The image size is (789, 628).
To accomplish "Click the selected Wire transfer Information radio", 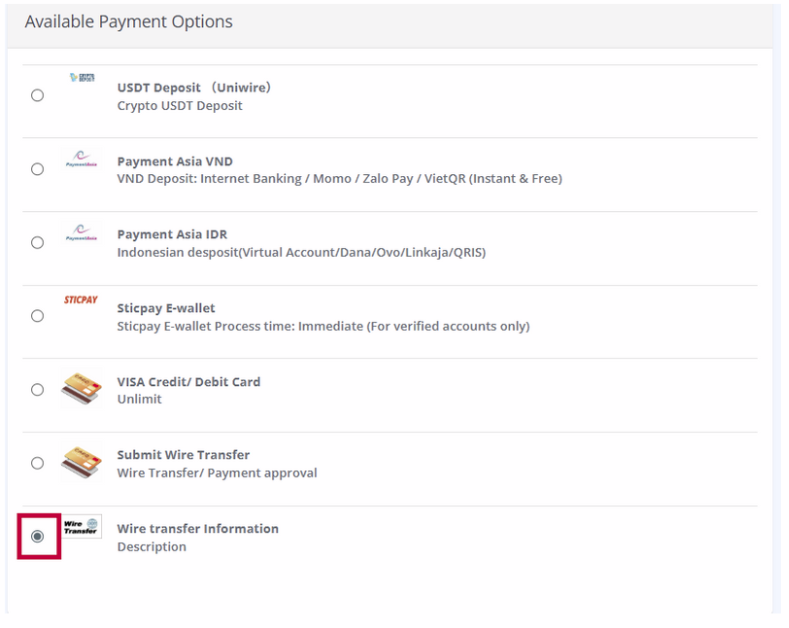I will click(x=37, y=537).
